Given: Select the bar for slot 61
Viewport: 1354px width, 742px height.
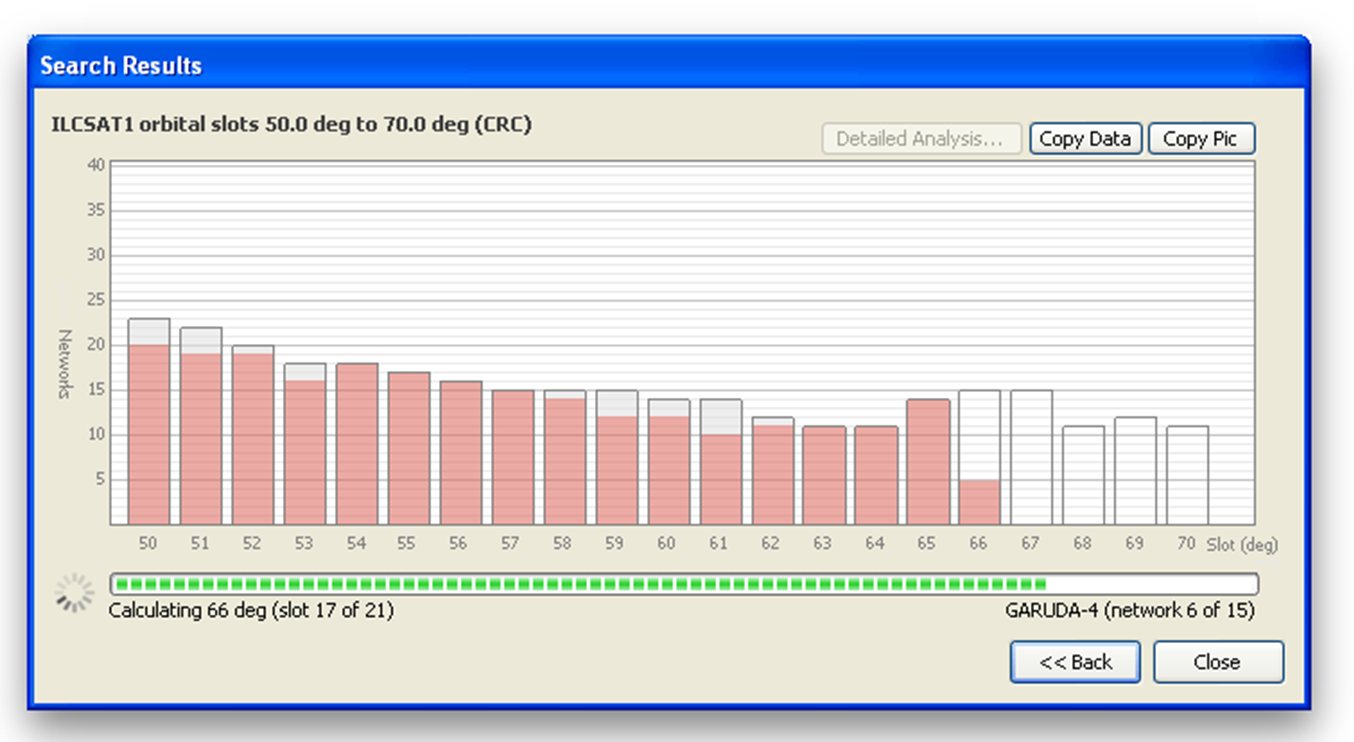Looking at the screenshot, I should click(x=721, y=461).
